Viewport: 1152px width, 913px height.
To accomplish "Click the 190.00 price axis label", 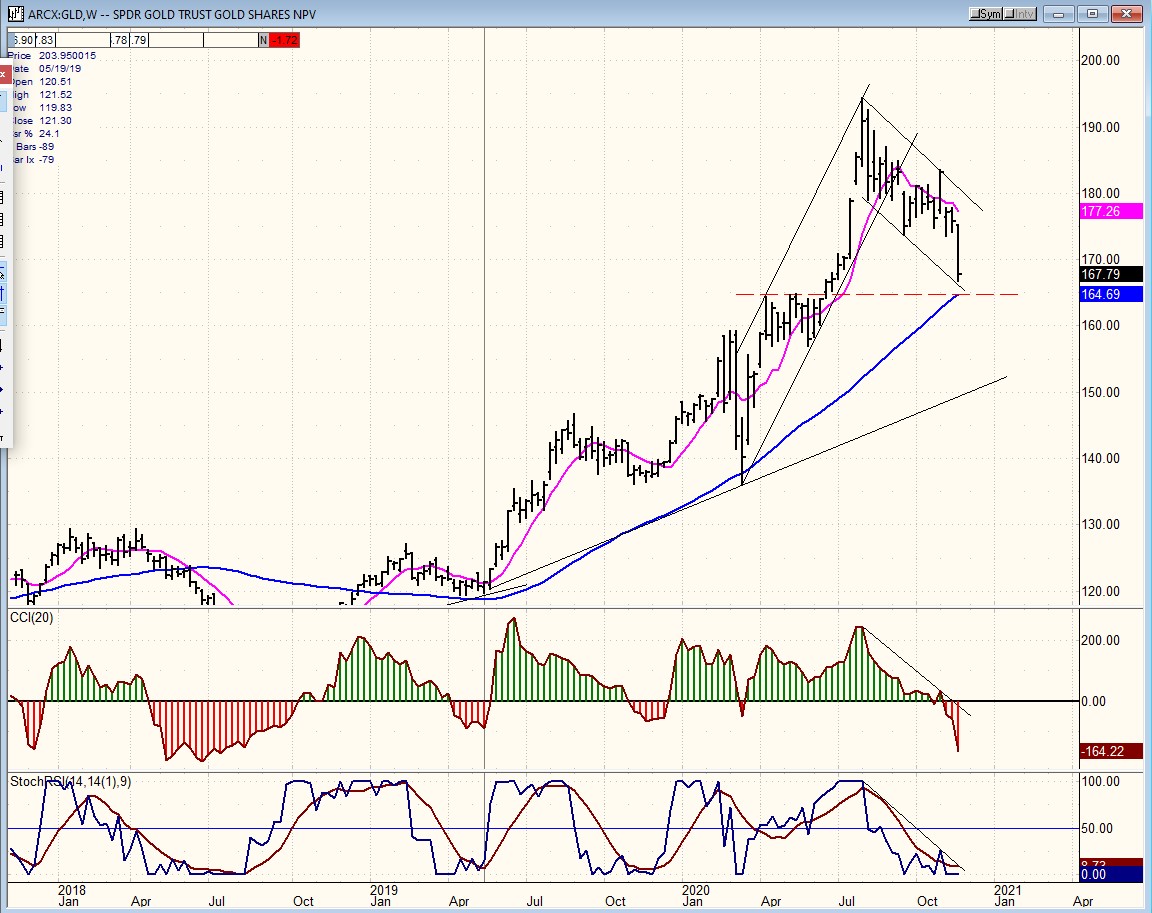I will (1101, 128).
